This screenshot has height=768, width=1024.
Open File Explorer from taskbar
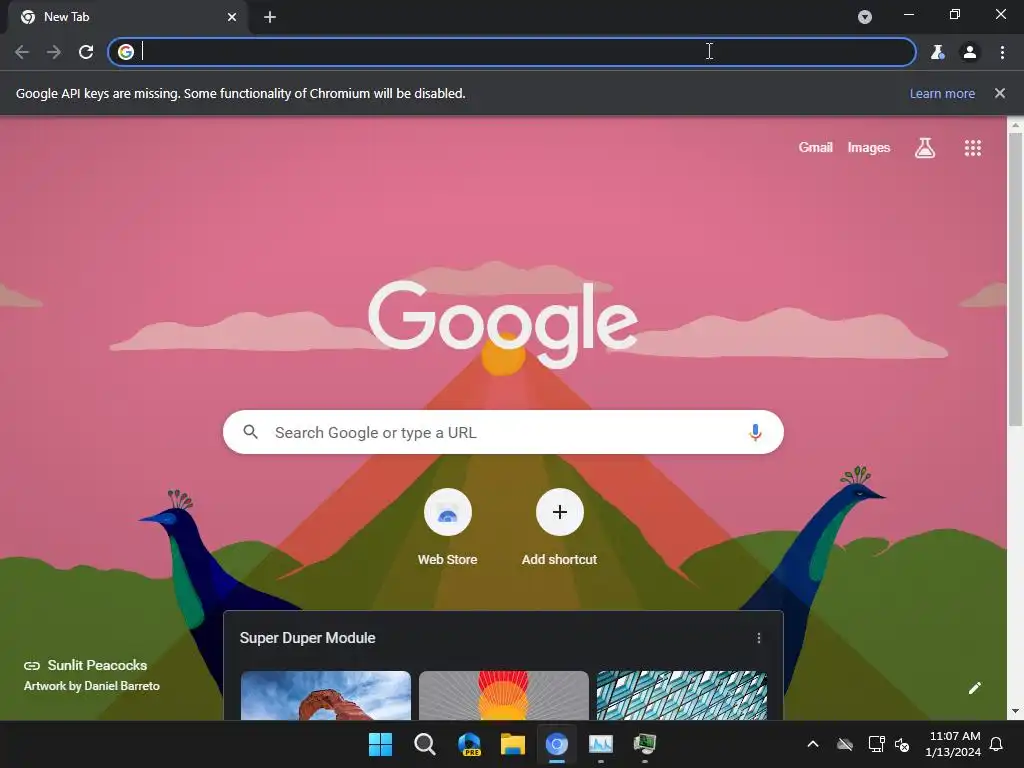pos(513,744)
